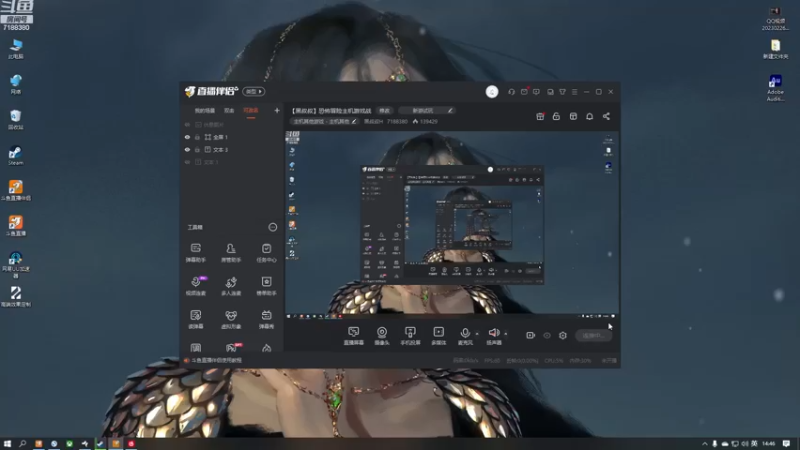This screenshot has width=800, height=450.
Task: Open the 任务中心 task center tool
Action: (266, 253)
